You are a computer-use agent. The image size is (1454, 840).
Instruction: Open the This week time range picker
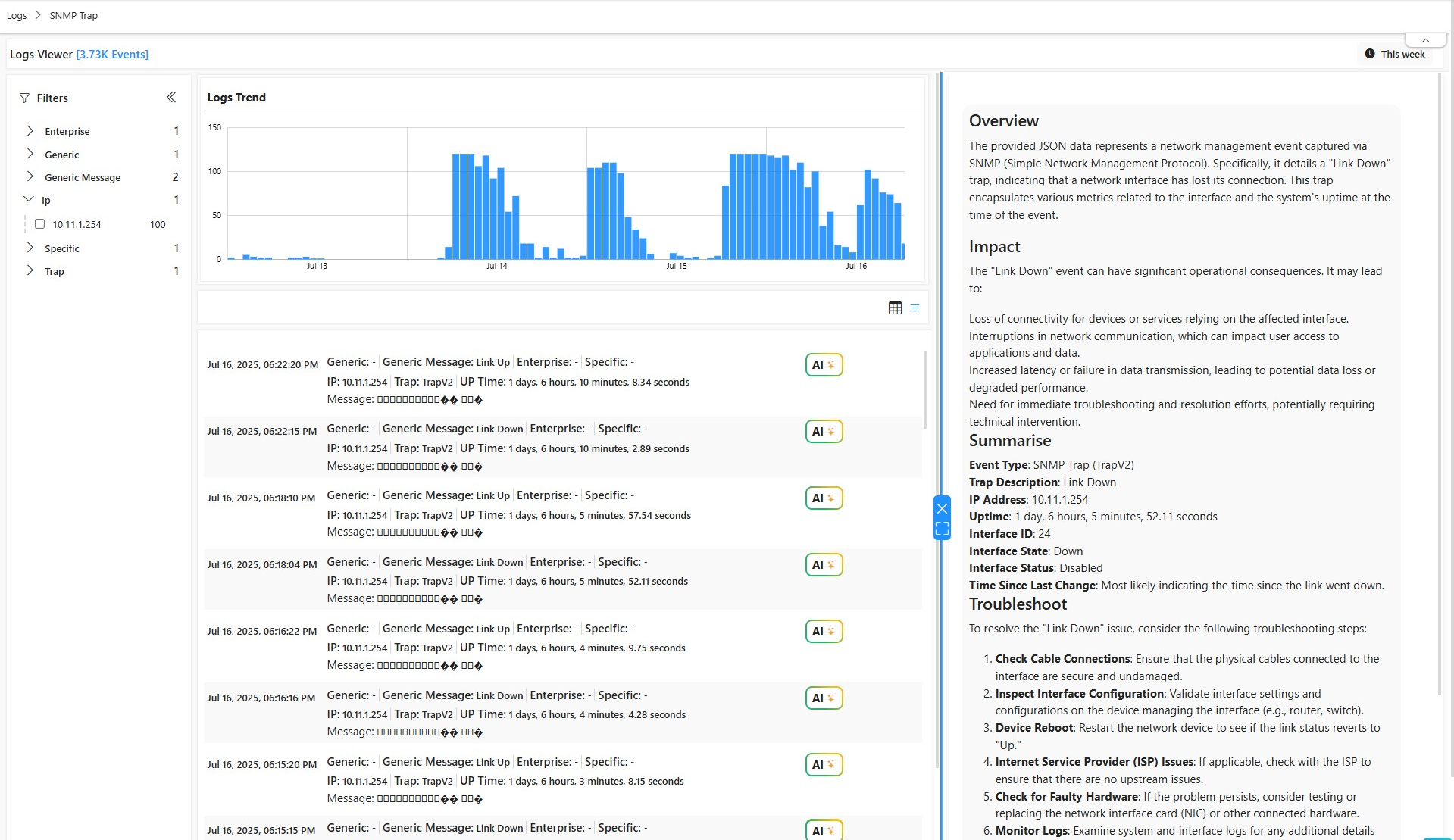point(1395,54)
